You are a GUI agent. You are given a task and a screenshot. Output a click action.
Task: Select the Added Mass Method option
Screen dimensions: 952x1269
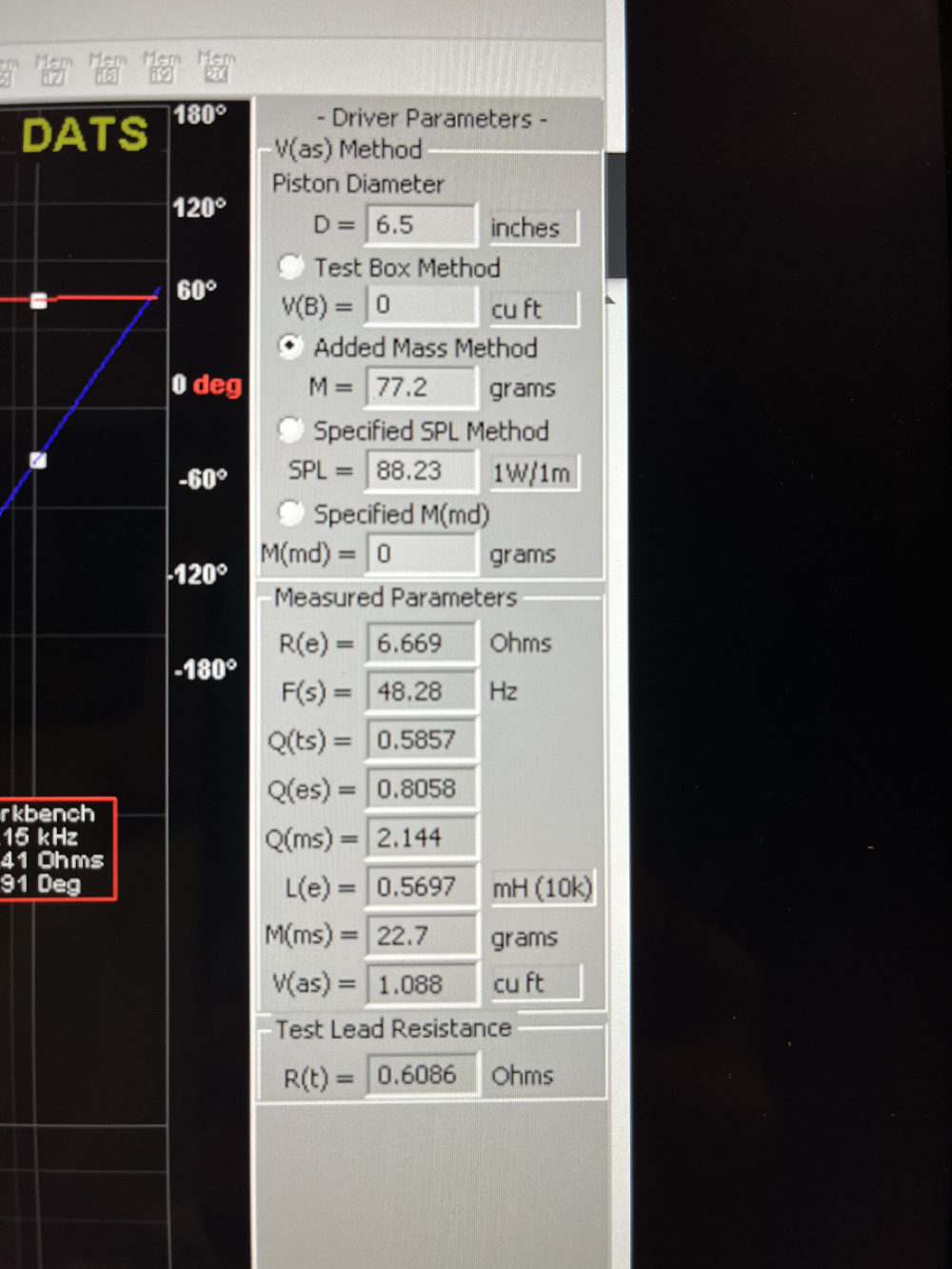click(x=291, y=347)
